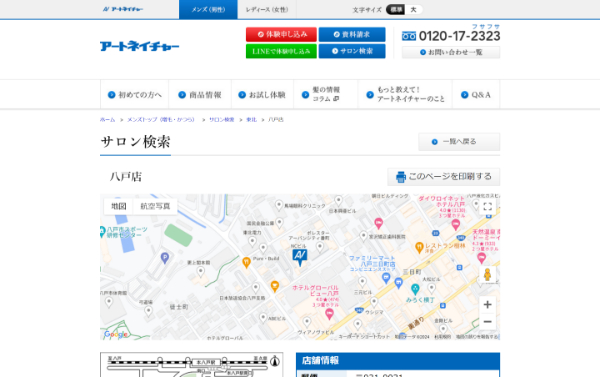Go to 東北 breadcrumb link

pyautogui.click(x=251, y=120)
